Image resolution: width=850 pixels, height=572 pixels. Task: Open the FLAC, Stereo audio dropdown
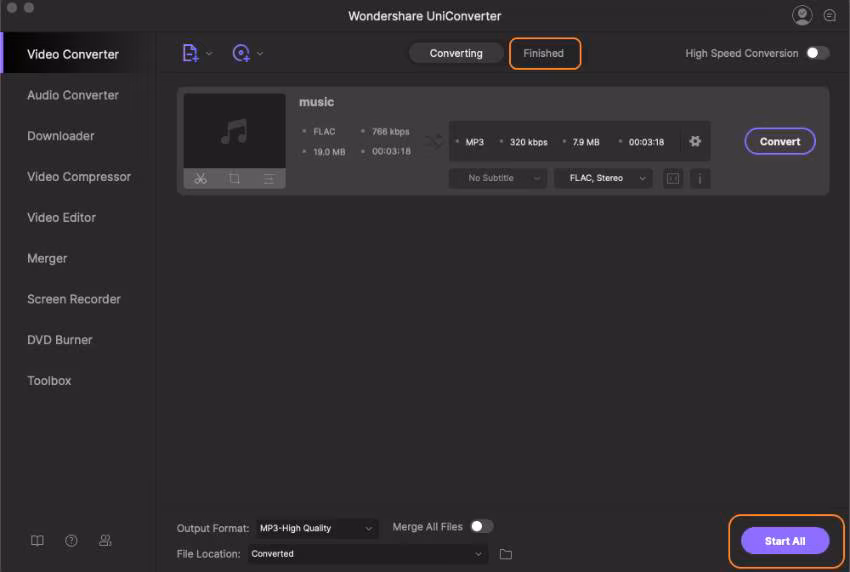(603, 178)
